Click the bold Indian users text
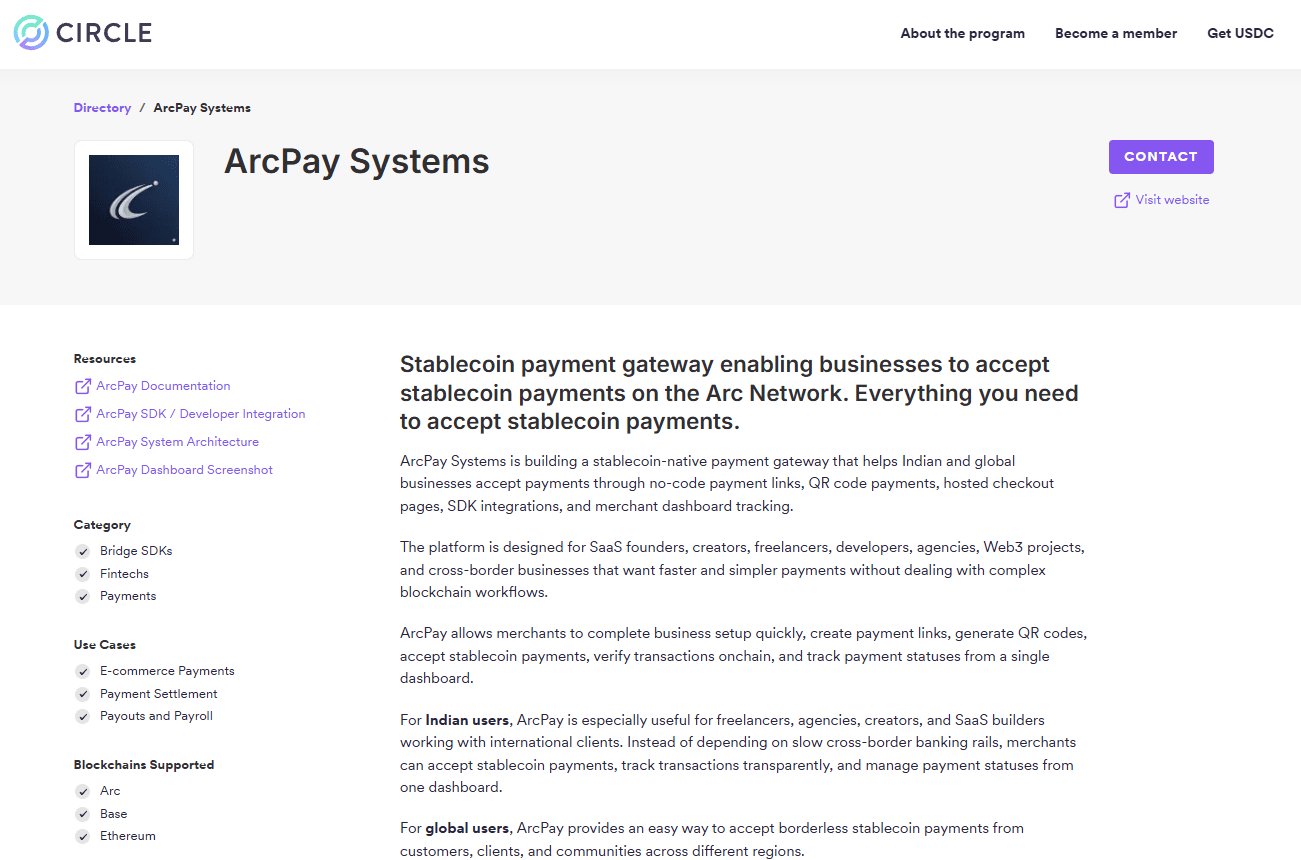This screenshot has width=1301, height=860. coord(468,720)
